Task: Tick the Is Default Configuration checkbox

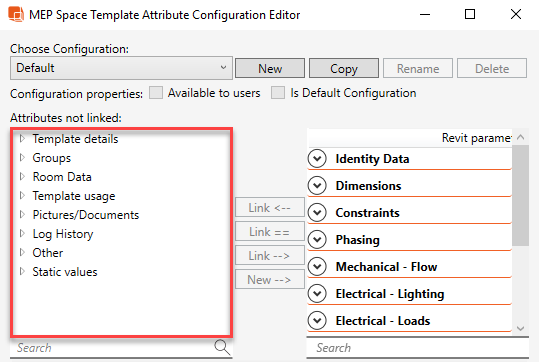Action: (278, 93)
